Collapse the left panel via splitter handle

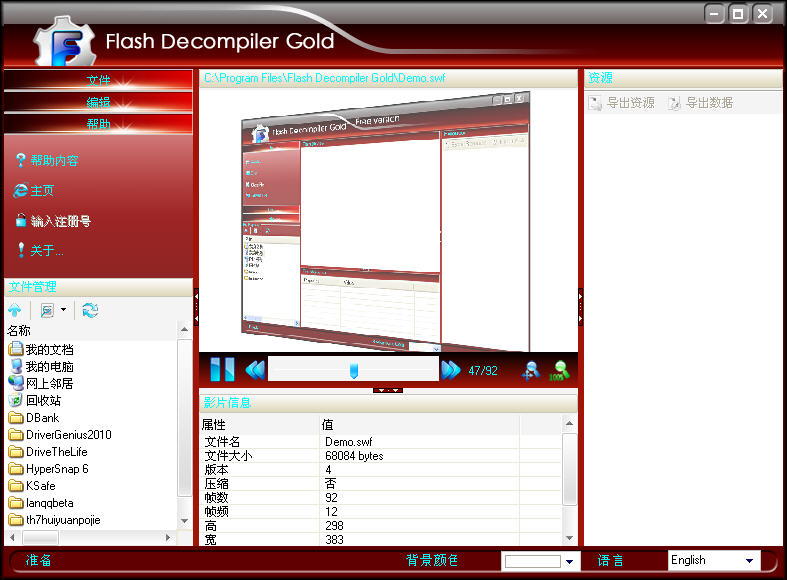tap(196, 307)
